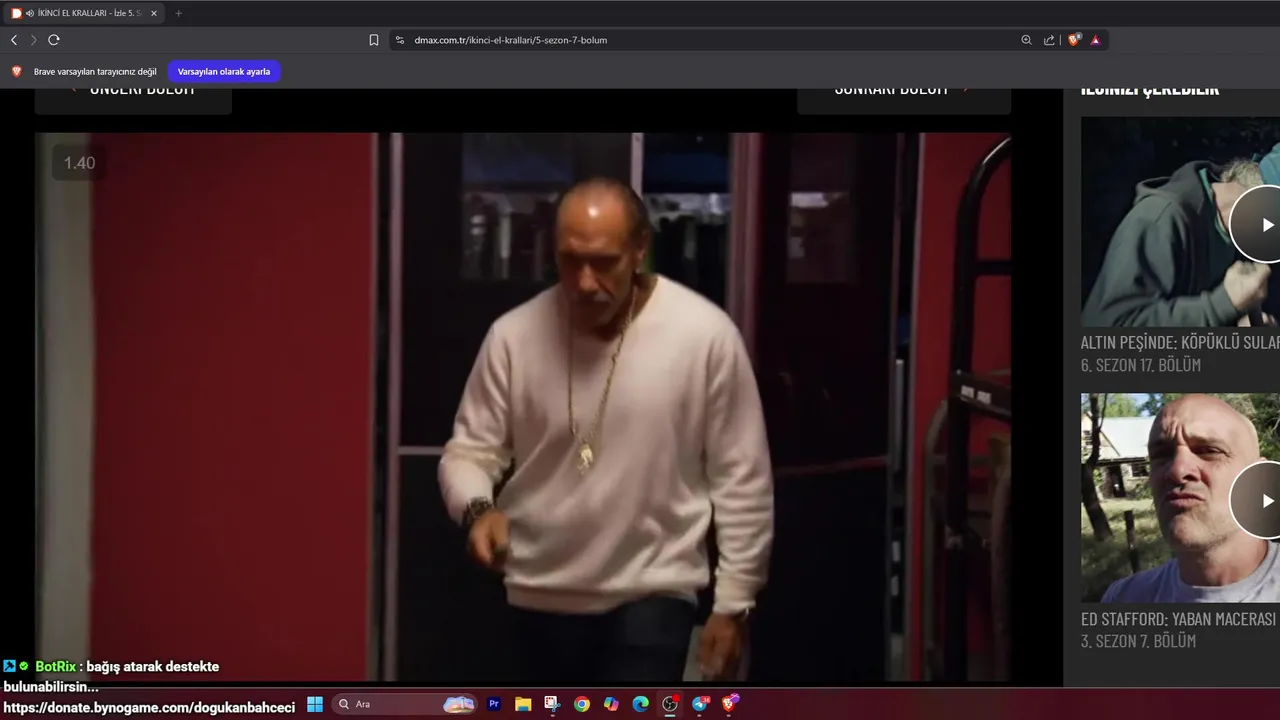Screen dimensions: 1280x720
Task: Close the İKİNCİ EL KRALLARI tab
Action: point(154,13)
